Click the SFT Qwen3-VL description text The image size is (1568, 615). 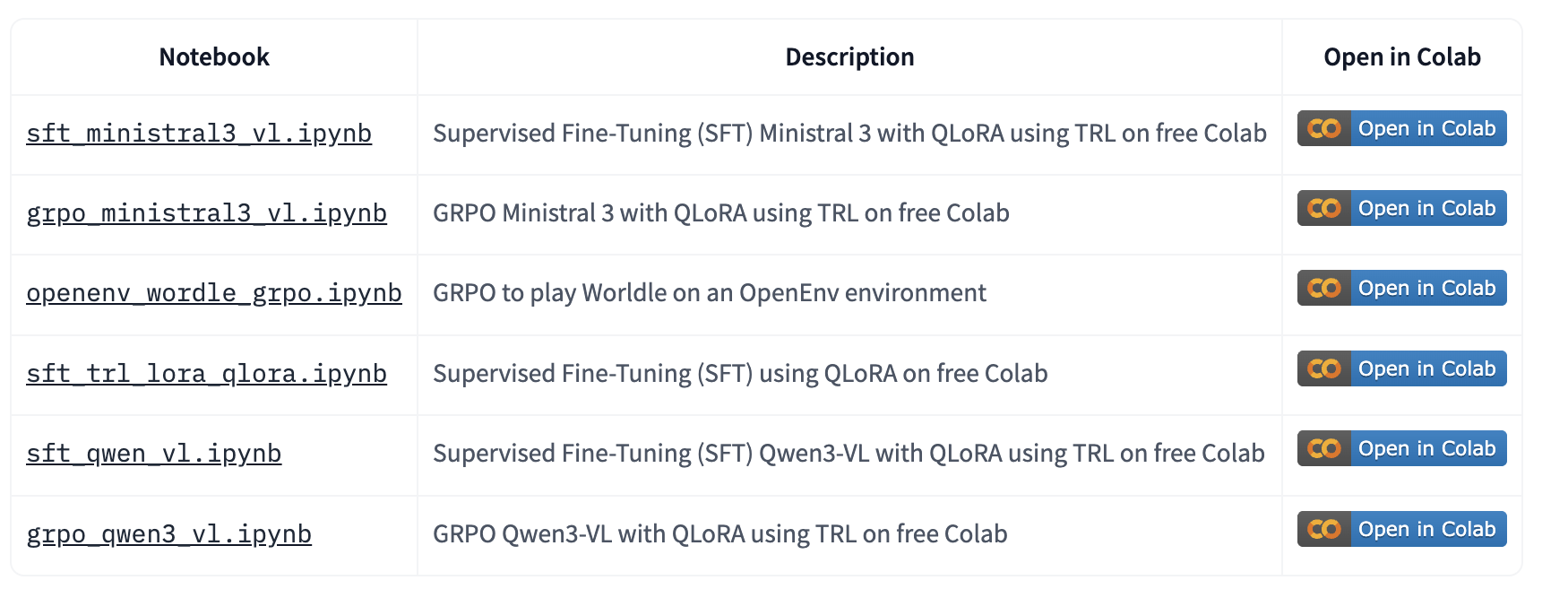click(x=848, y=454)
